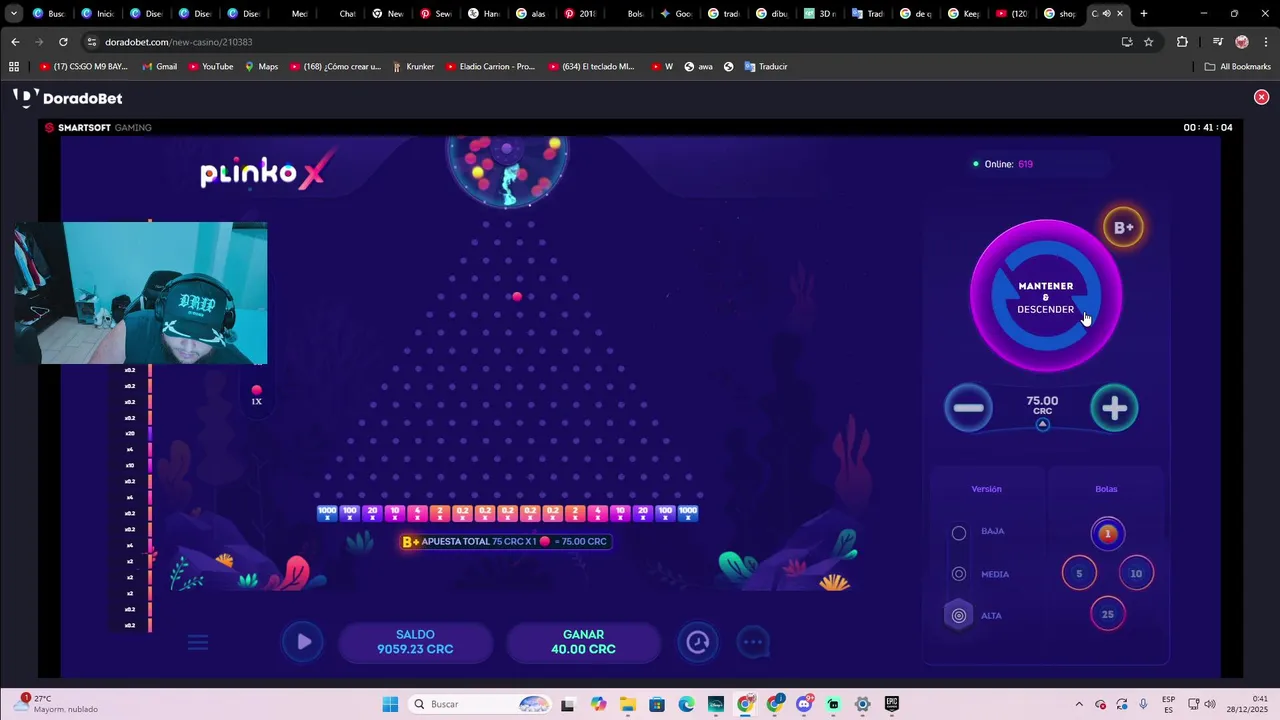Switch to the shop browser tab

coord(1059,14)
